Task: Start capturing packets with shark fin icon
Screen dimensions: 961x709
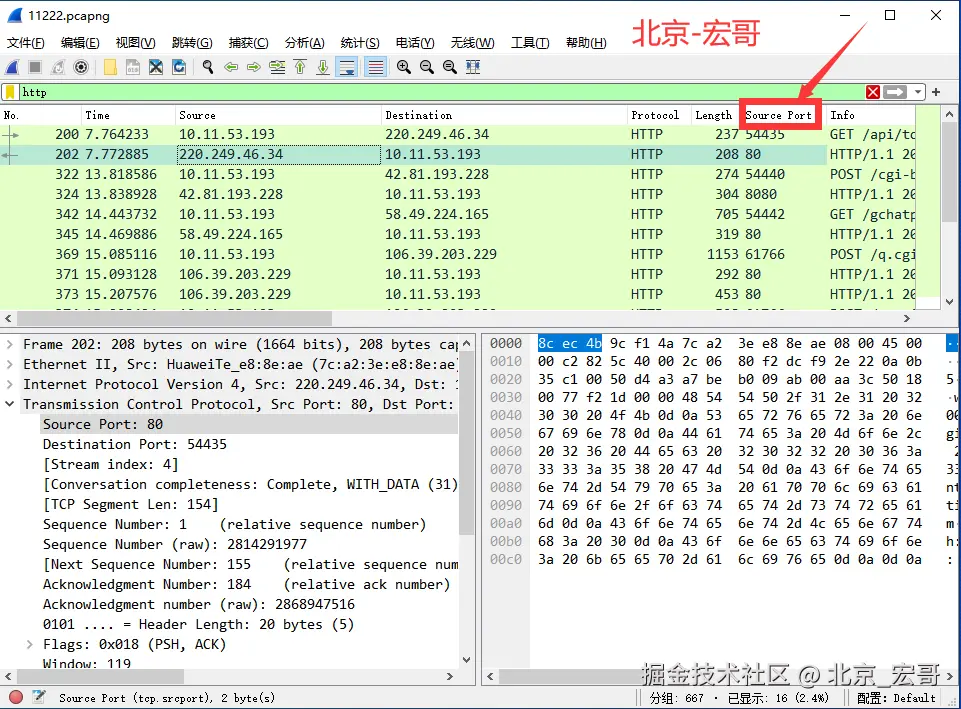Action: 12,67
